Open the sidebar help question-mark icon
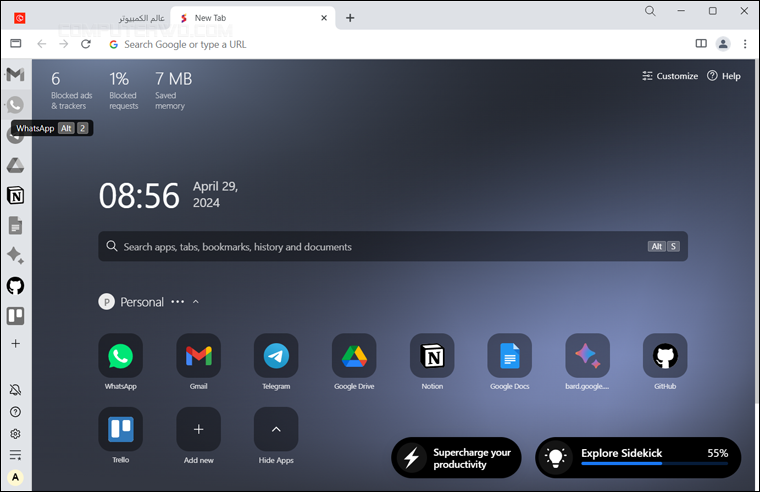This screenshot has width=760, height=492. pyautogui.click(x=16, y=412)
